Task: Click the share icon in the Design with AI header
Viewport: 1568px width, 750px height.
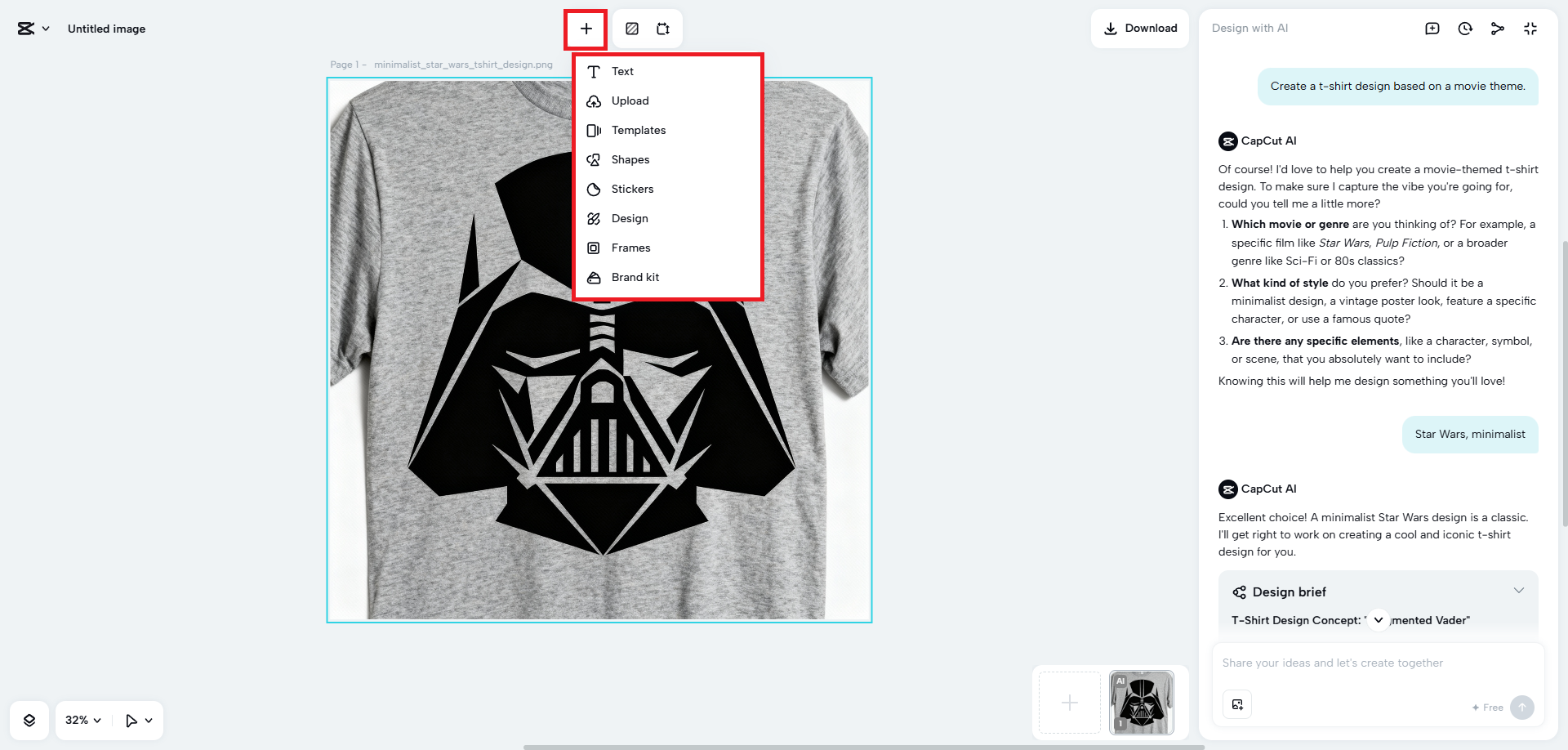Action: (x=1498, y=29)
